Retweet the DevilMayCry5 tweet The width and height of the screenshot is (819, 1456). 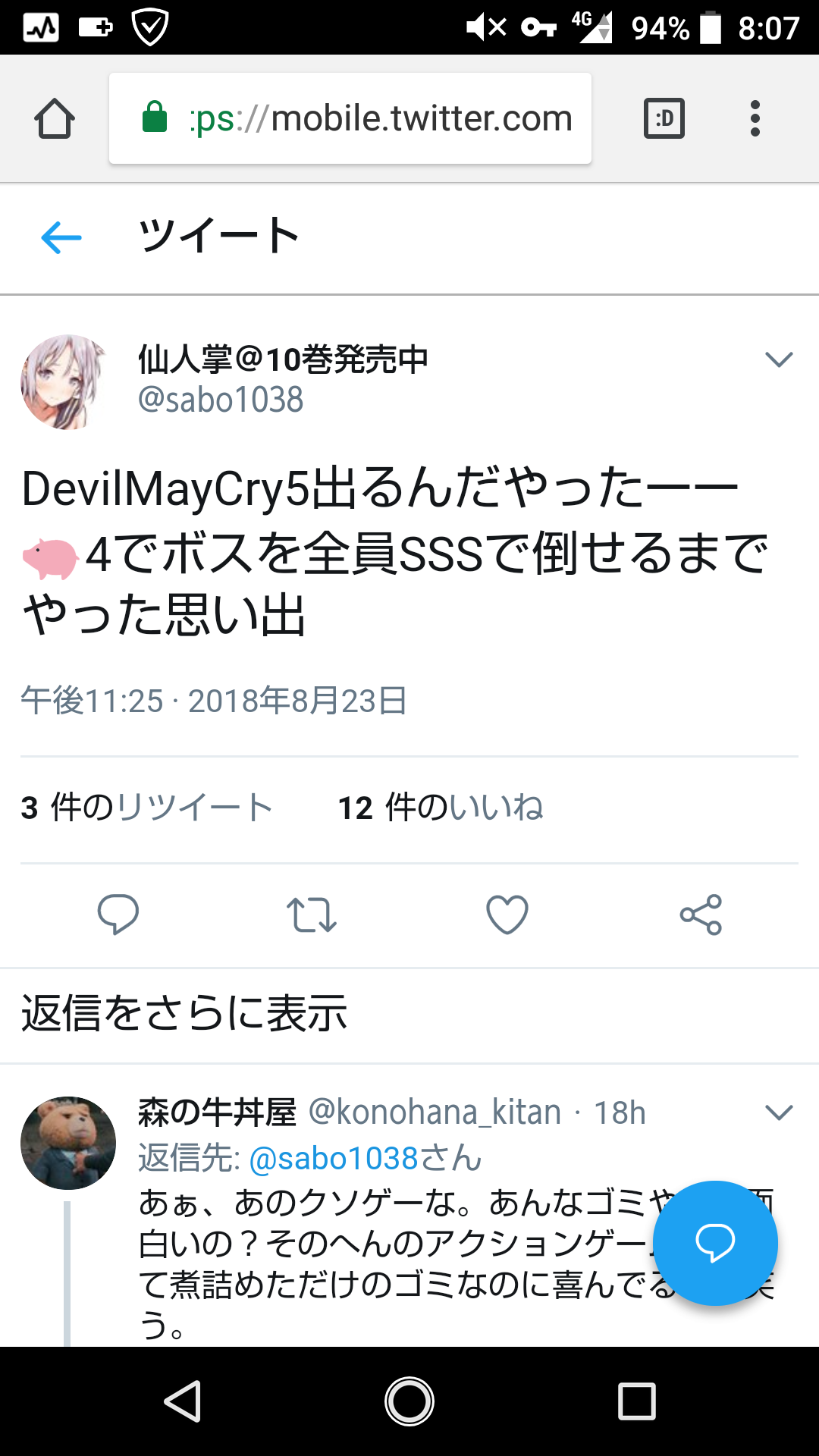312,915
